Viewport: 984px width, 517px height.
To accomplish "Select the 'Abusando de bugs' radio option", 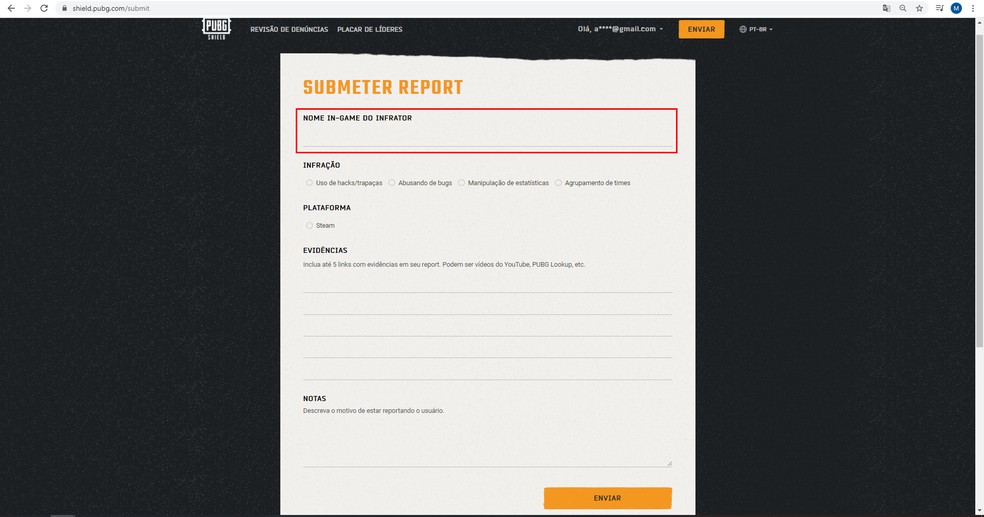I will tap(392, 183).
